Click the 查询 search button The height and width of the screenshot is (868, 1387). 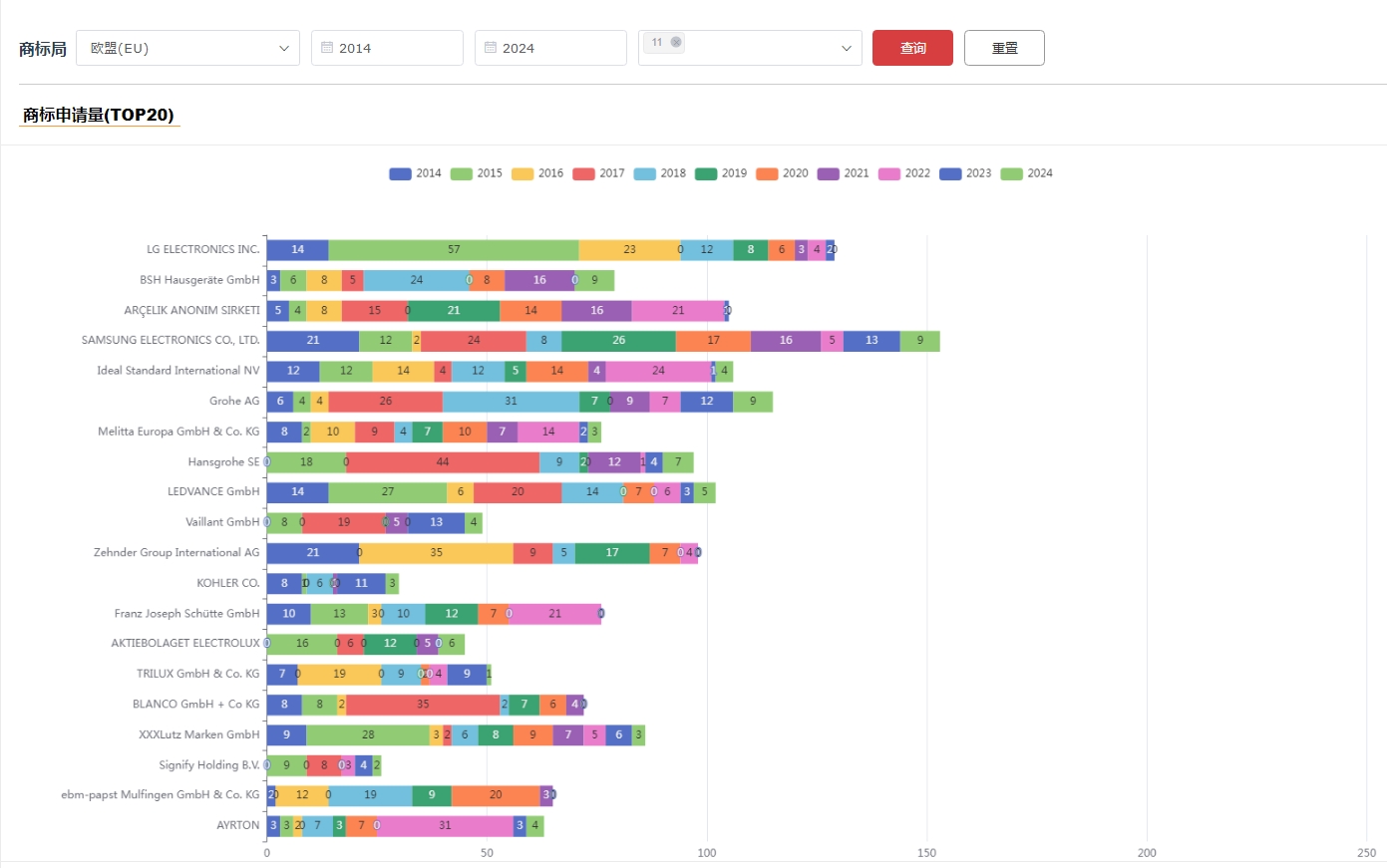tap(912, 48)
